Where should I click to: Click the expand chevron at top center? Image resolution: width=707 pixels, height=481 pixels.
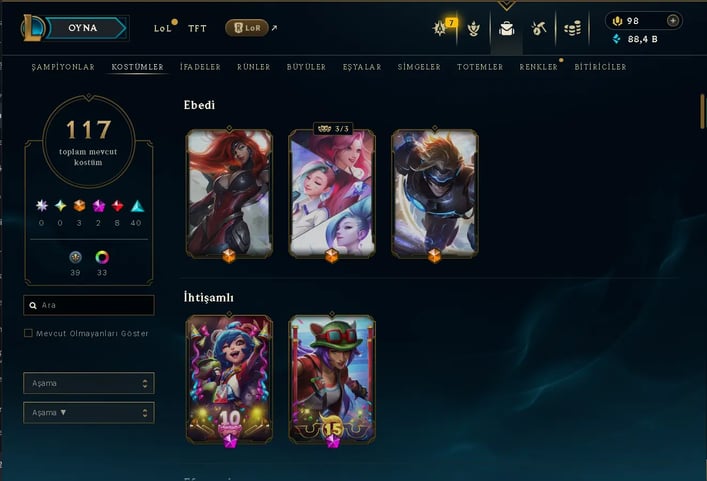point(506,5)
